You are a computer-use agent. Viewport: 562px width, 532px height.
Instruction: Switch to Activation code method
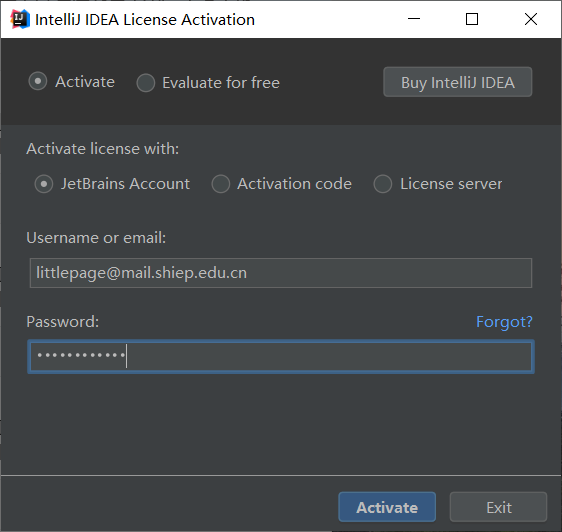point(220,184)
